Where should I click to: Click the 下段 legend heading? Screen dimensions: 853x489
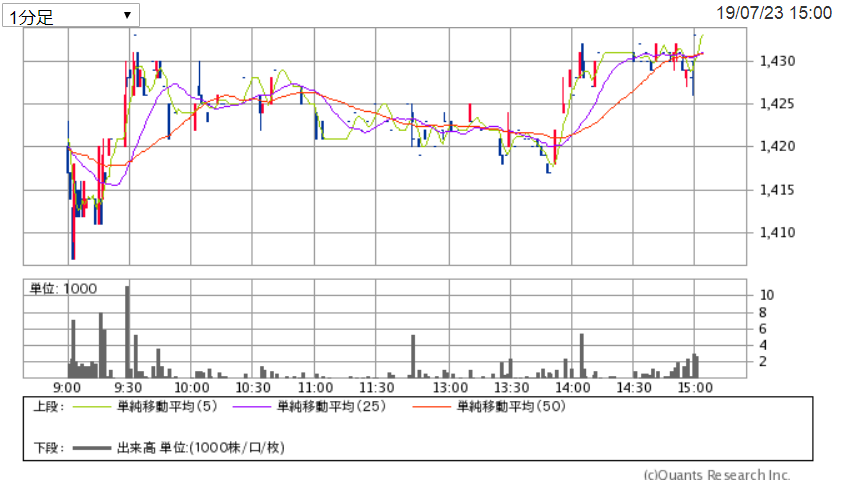click(x=49, y=448)
